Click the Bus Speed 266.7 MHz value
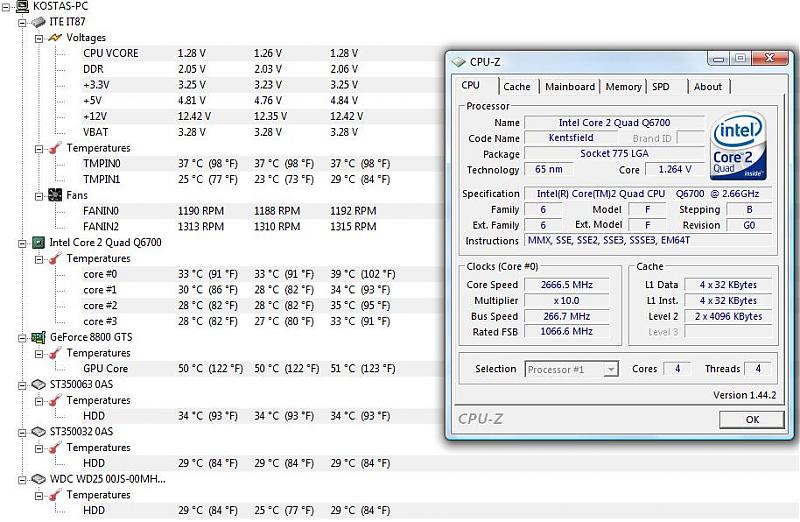The height and width of the screenshot is (522, 800). pyautogui.click(x=566, y=316)
